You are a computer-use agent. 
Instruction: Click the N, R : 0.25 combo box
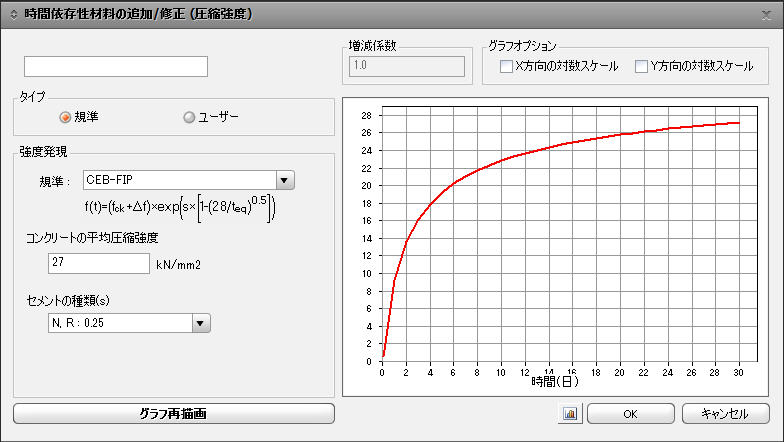(108, 322)
